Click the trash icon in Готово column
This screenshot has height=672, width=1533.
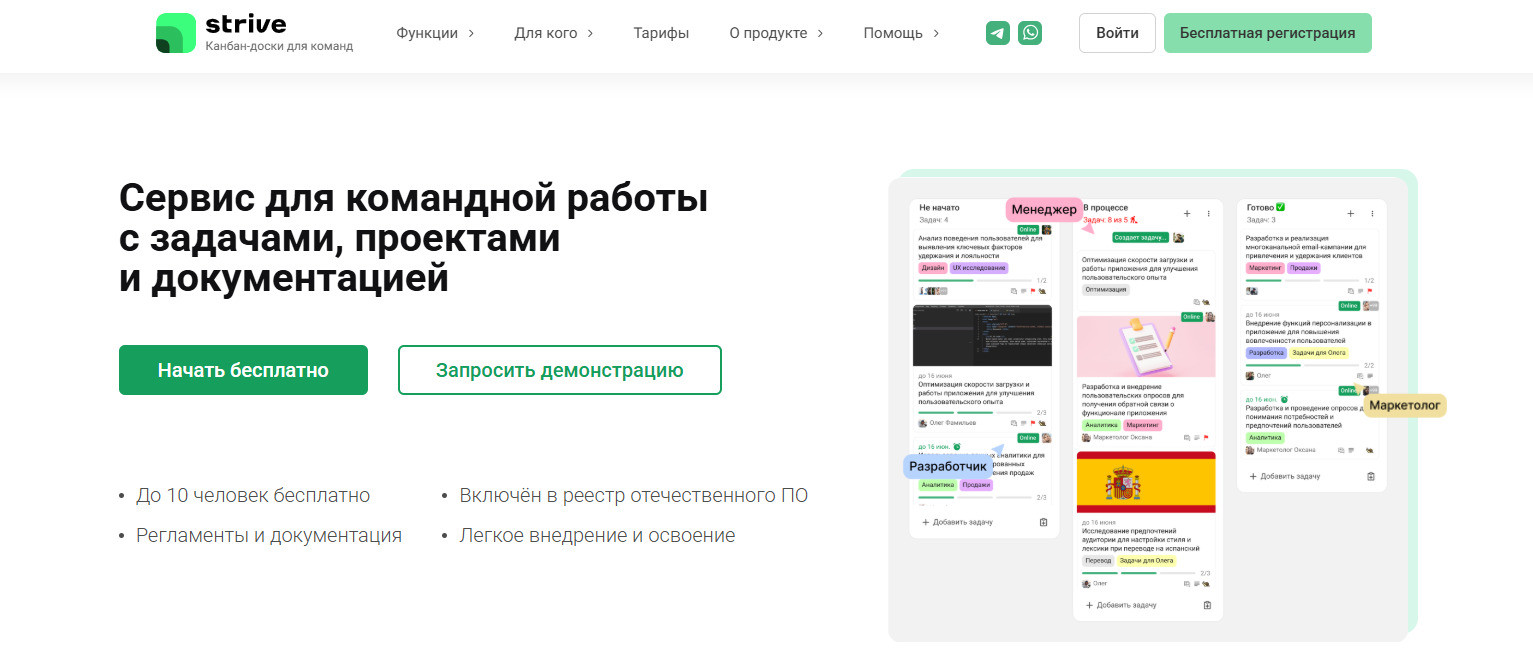(x=1371, y=476)
